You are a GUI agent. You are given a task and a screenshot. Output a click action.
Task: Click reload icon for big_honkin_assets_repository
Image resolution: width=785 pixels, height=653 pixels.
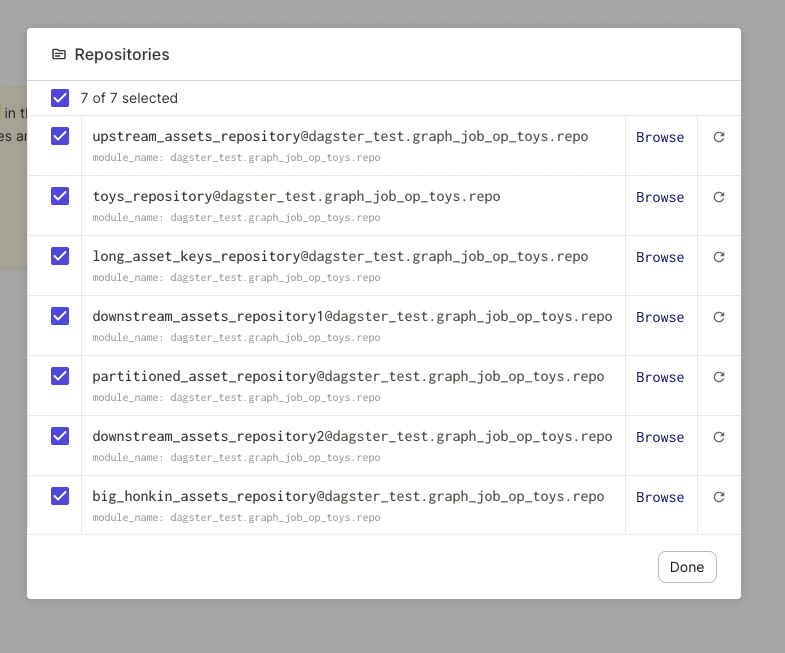(718, 497)
